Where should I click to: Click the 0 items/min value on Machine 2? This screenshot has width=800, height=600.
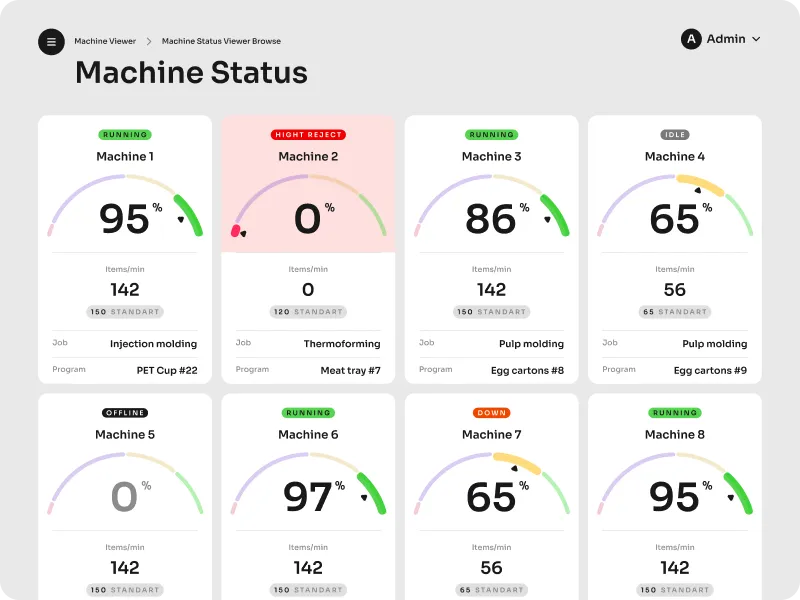(x=308, y=290)
